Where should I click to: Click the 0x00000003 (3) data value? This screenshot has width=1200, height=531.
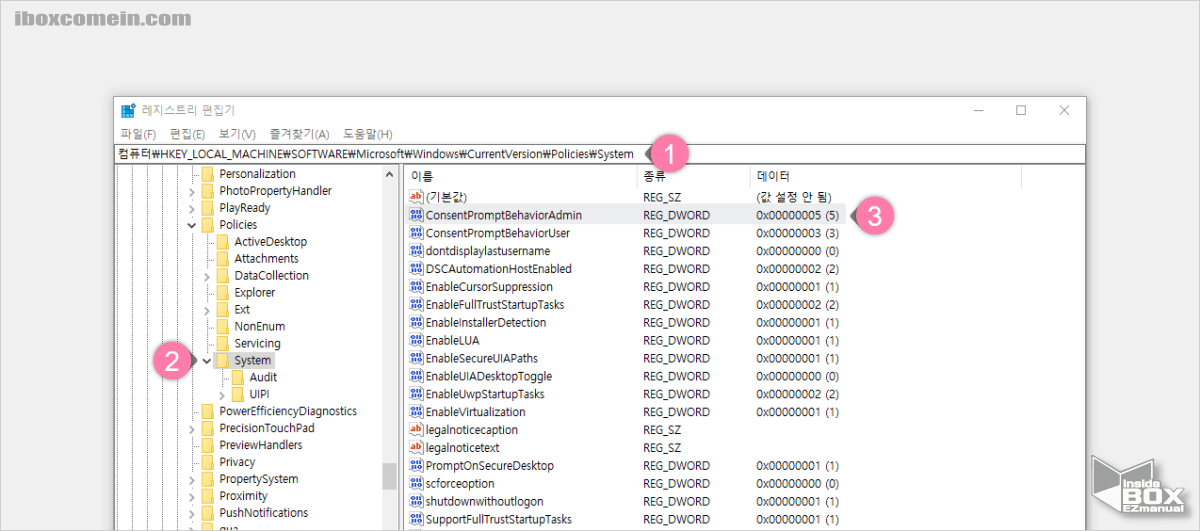tap(797, 233)
